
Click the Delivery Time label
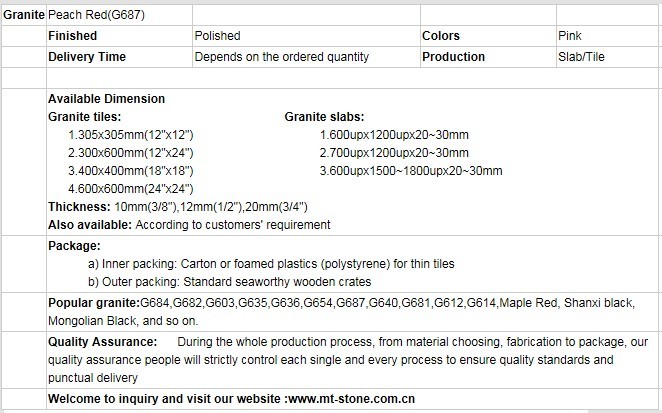[x=87, y=57]
